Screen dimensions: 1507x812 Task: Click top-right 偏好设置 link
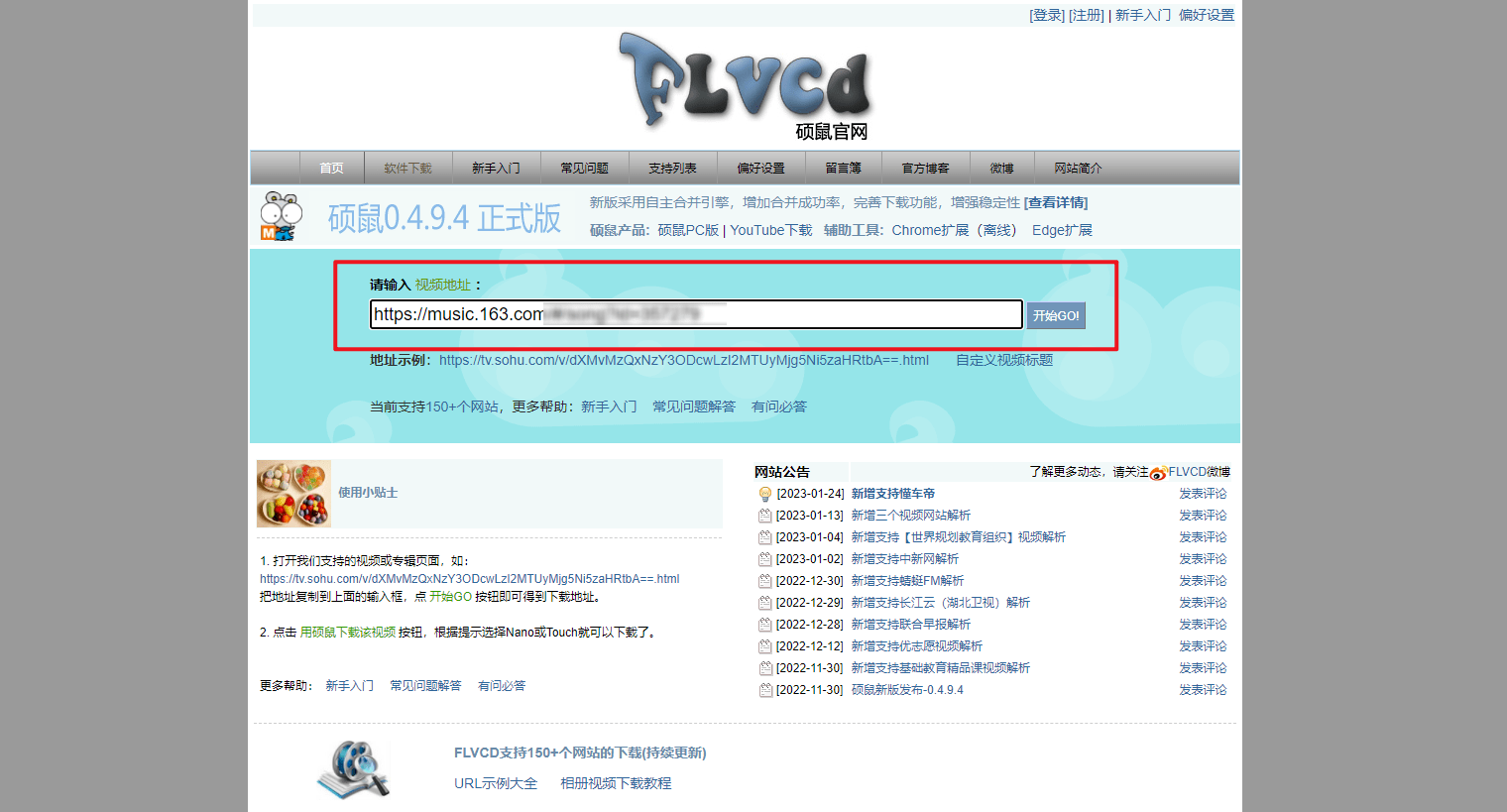pyautogui.click(x=1207, y=15)
